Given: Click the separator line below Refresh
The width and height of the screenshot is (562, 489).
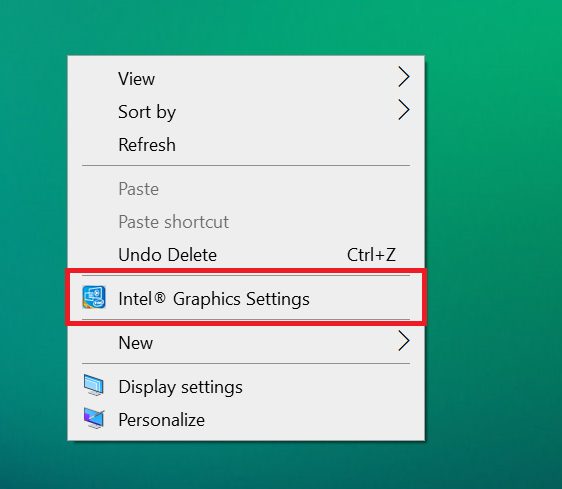Looking at the screenshot, I should tap(246, 166).
